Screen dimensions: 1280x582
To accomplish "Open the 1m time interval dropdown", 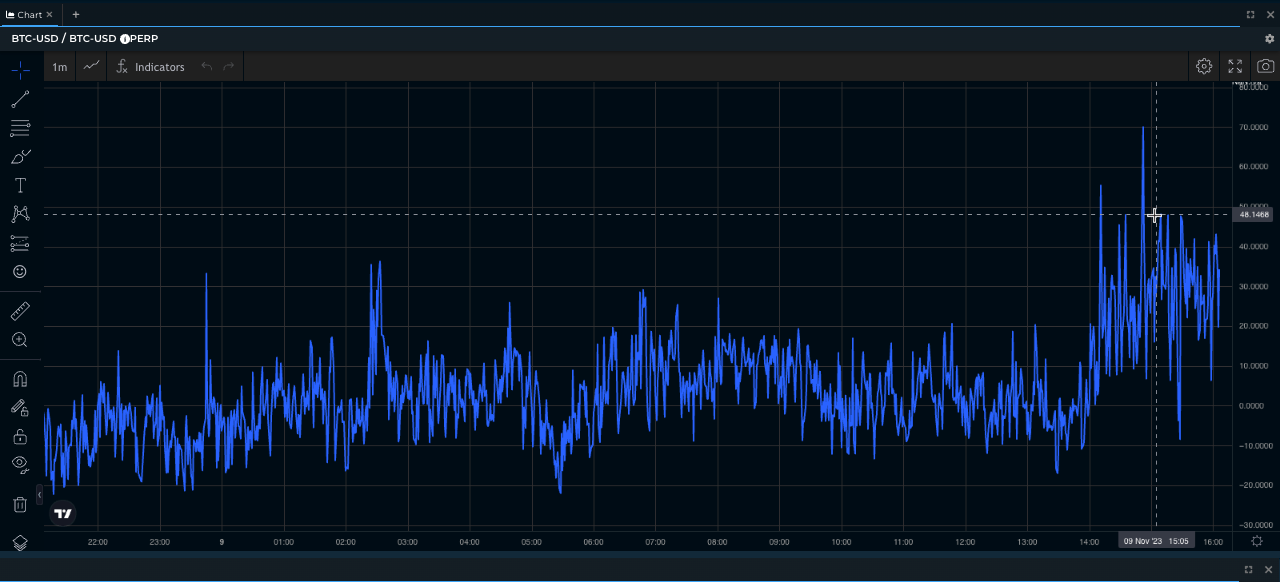I will click(60, 67).
